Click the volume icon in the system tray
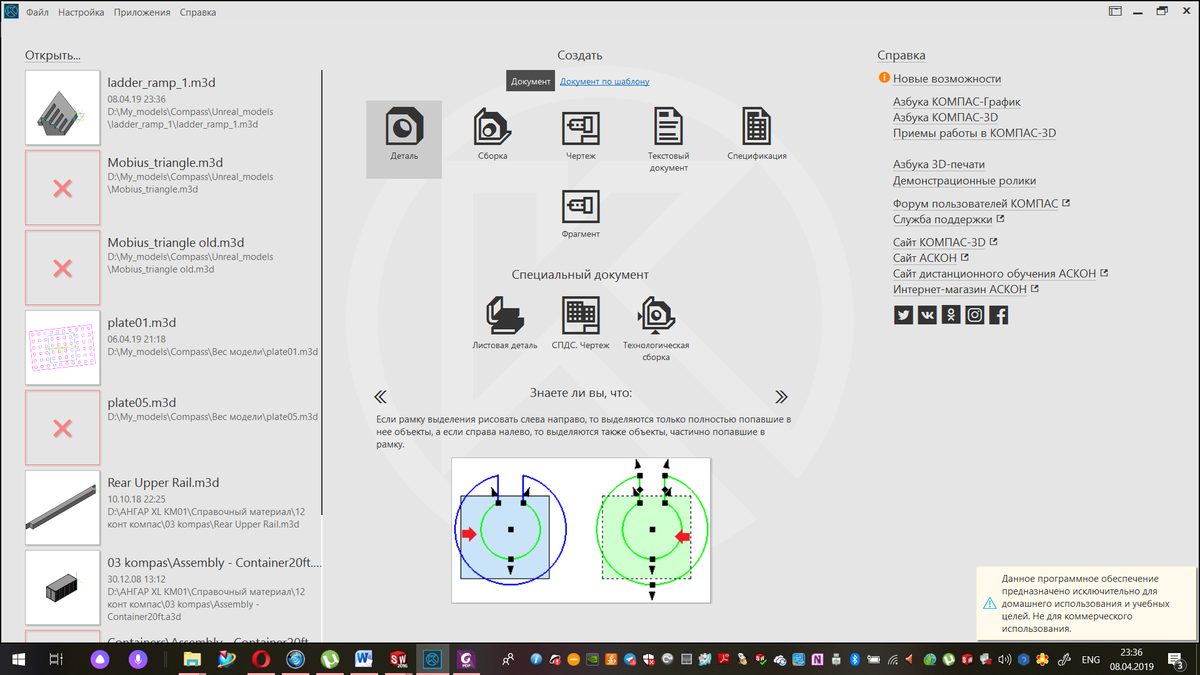 tap(1007, 659)
